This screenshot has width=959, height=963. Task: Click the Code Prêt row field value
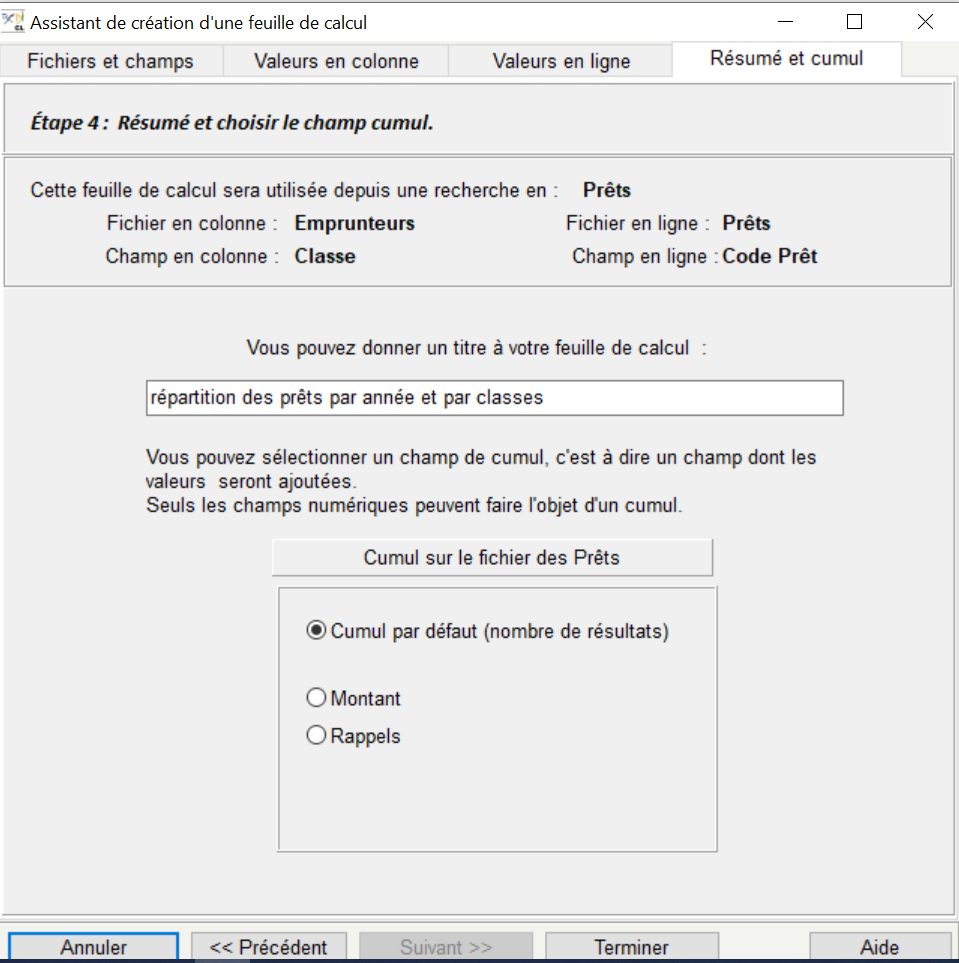coord(770,256)
